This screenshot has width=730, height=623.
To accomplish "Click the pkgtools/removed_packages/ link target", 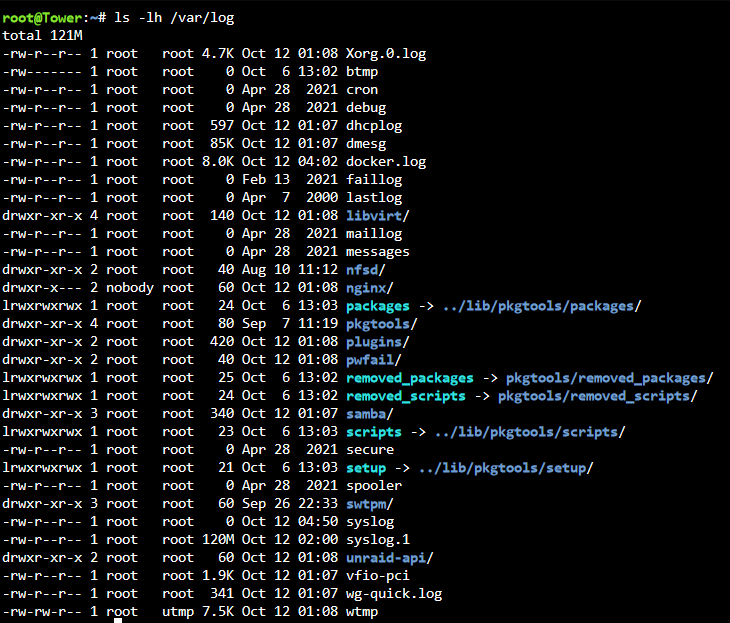I will point(610,378).
